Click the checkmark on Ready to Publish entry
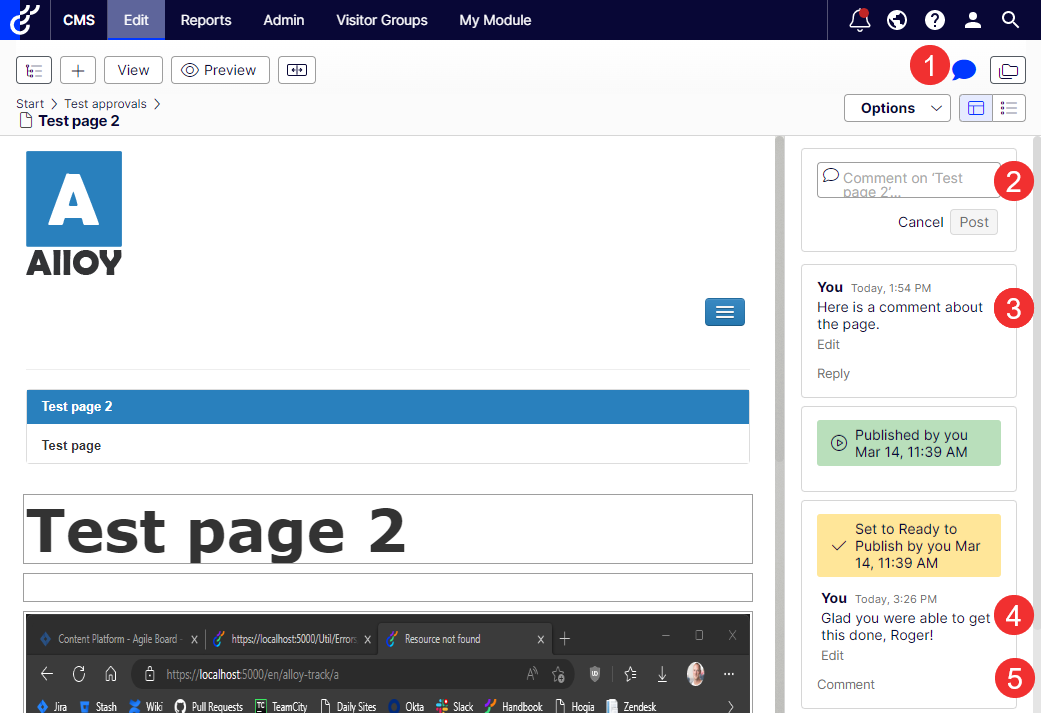Viewport: 1041px width, 713px height. pos(839,546)
